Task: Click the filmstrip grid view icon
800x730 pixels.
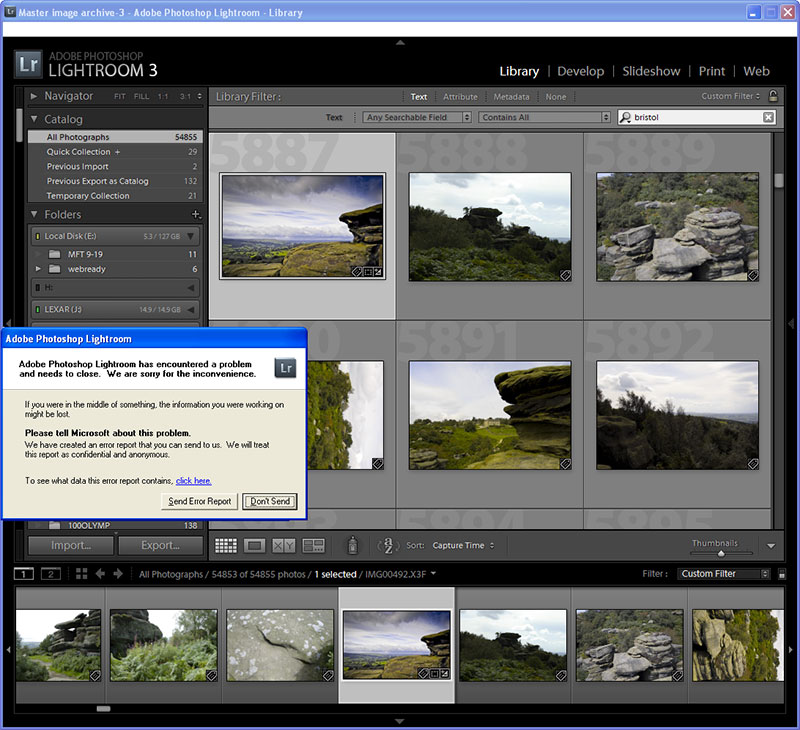Action: (81, 574)
